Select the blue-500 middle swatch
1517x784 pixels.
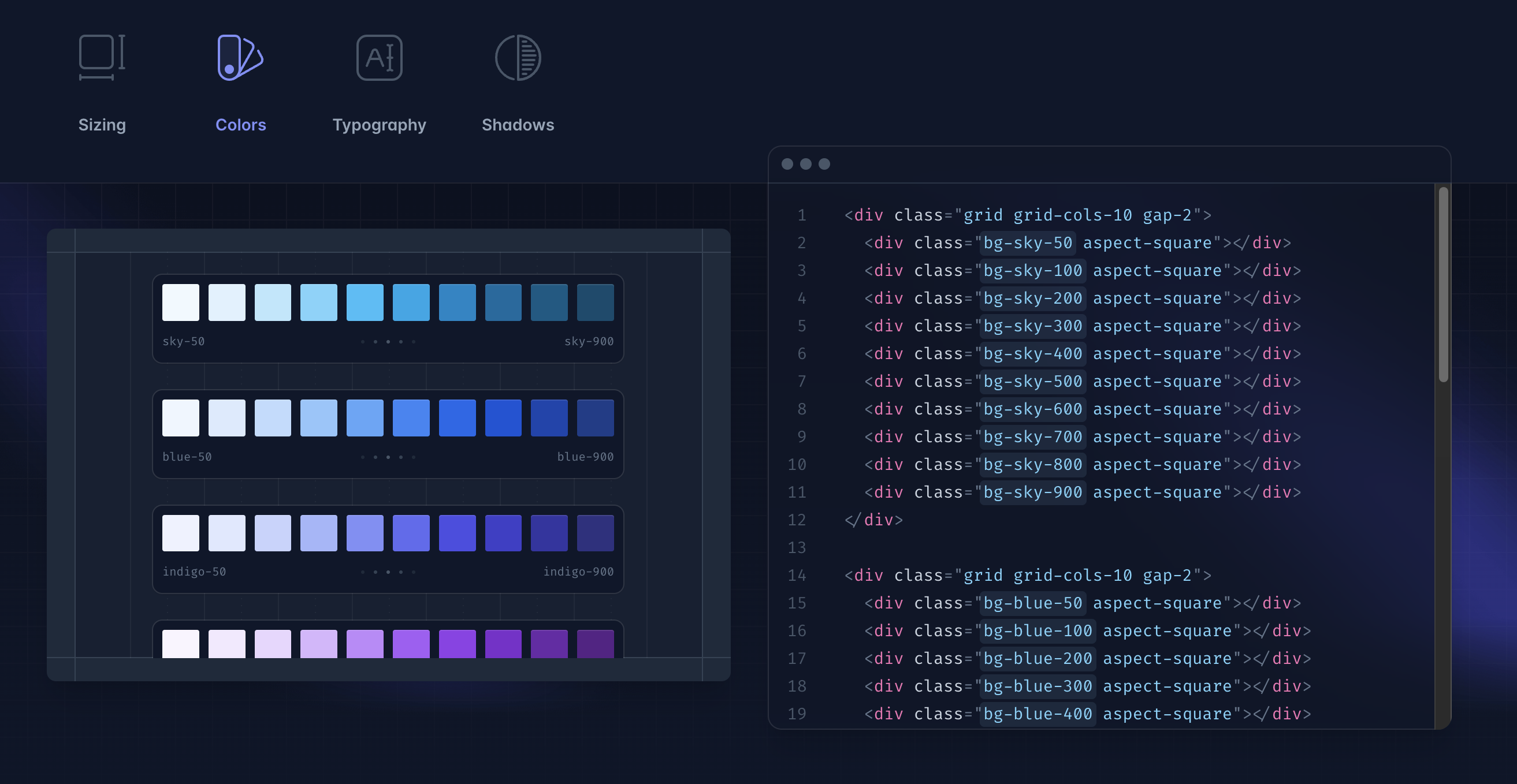411,418
